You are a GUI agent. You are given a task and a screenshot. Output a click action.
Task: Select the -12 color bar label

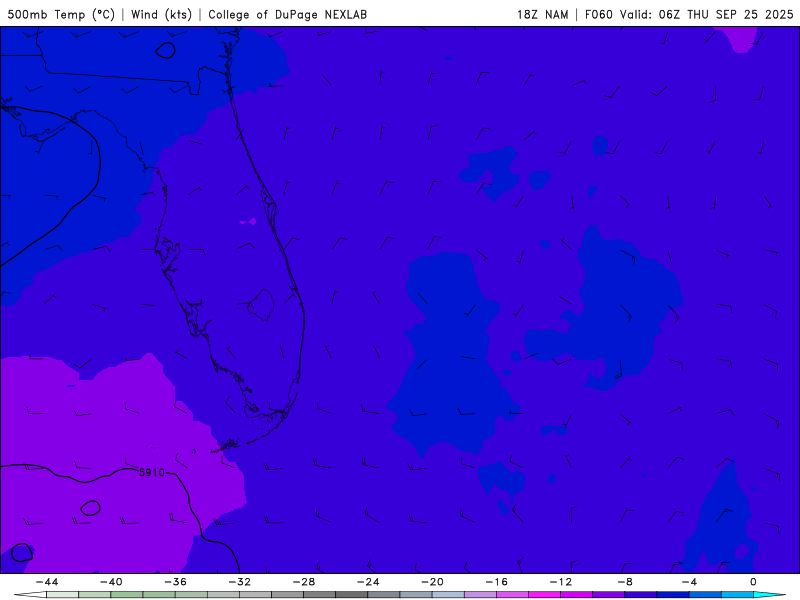point(561,582)
